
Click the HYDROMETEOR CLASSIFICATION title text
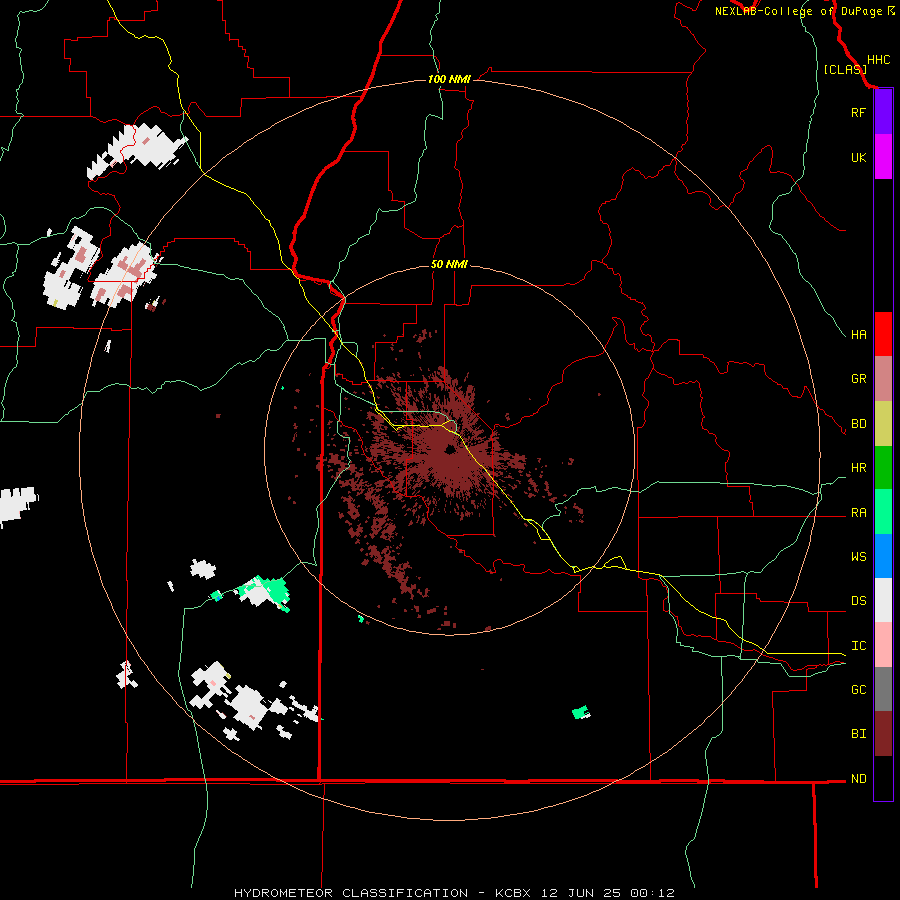click(x=351, y=893)
